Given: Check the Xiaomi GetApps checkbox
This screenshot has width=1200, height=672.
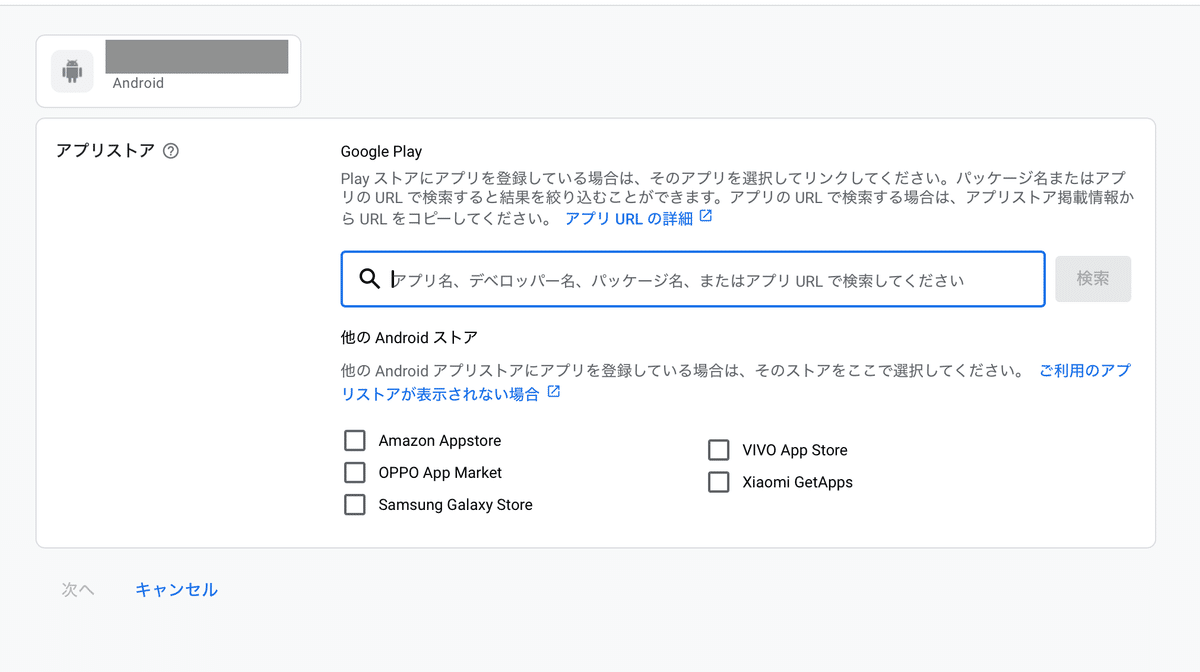Looking at the screenshot, I should [x=718, y=482].
